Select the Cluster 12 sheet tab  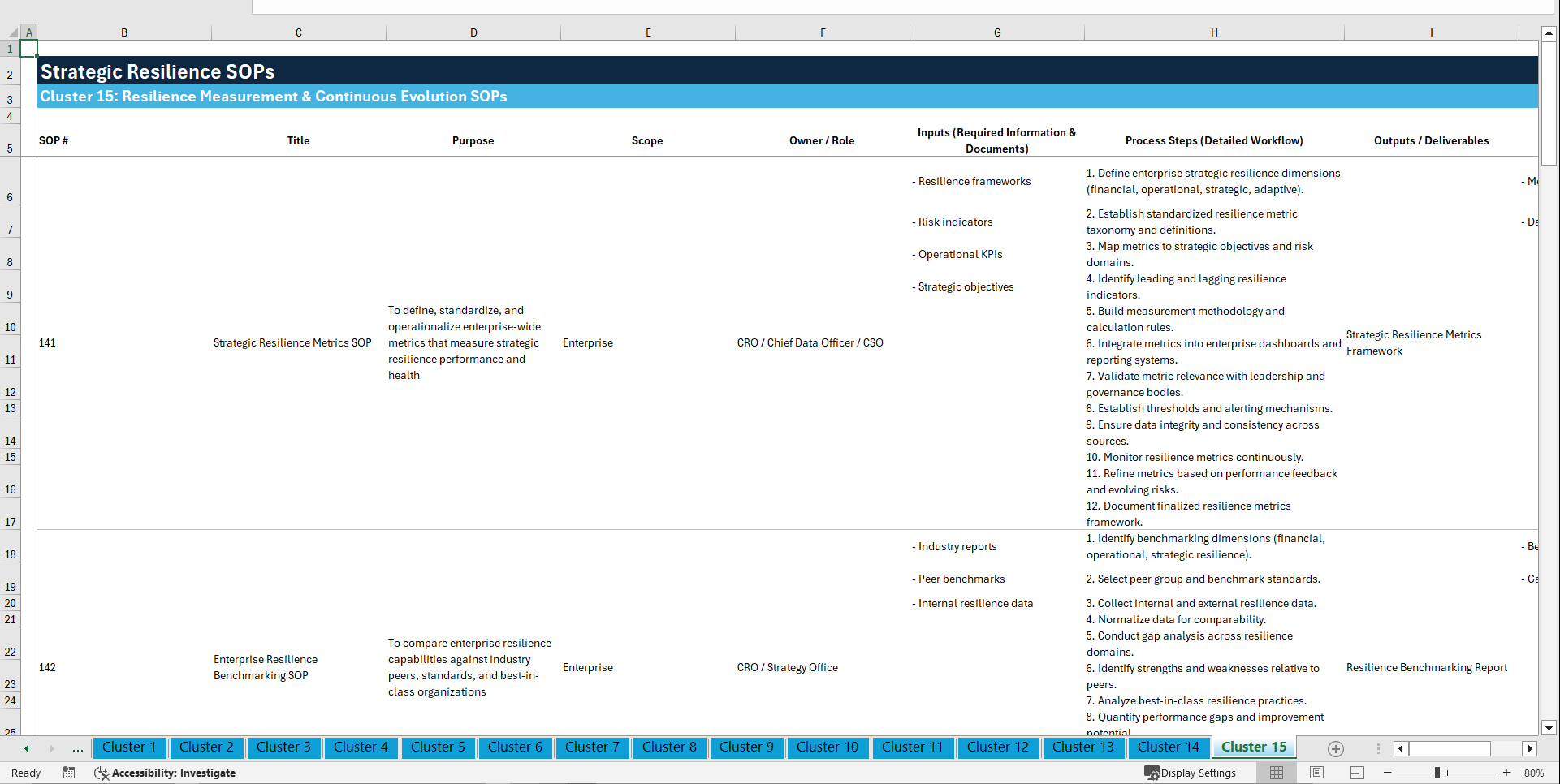coord(998,747)
